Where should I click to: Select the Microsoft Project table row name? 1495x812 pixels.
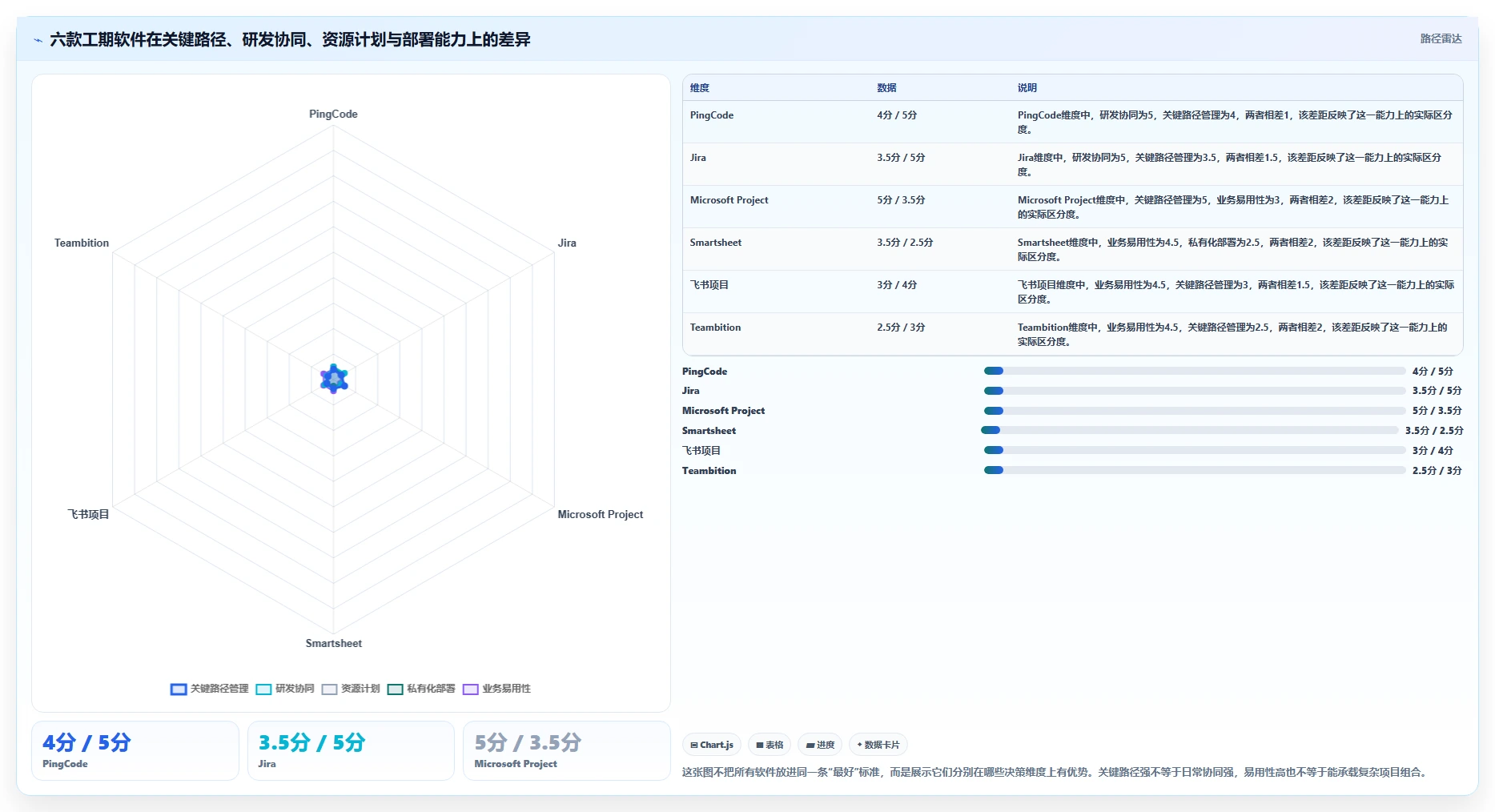[x=729, y=200]
